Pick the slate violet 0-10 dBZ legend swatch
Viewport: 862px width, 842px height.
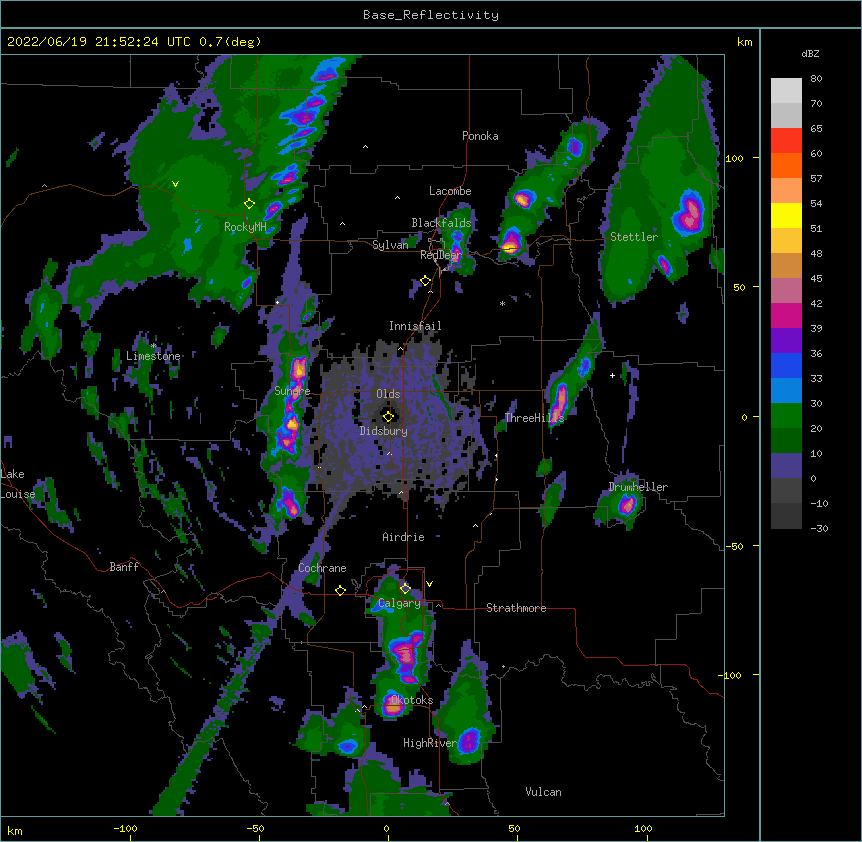pos(786,466)
